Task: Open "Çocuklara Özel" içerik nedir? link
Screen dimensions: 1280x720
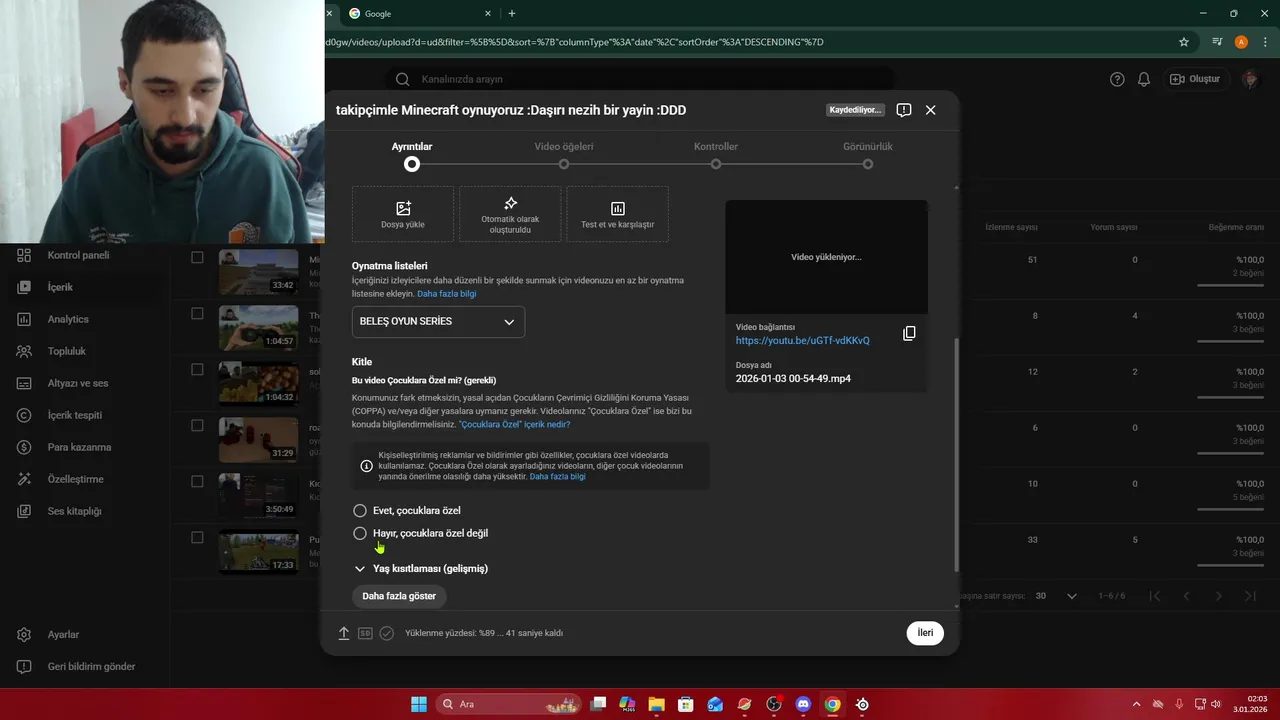Action: 514,424
